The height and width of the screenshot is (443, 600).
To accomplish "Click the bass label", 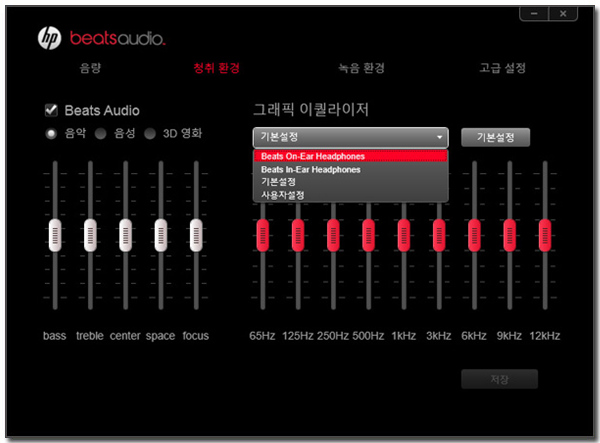I will point(54,336).
